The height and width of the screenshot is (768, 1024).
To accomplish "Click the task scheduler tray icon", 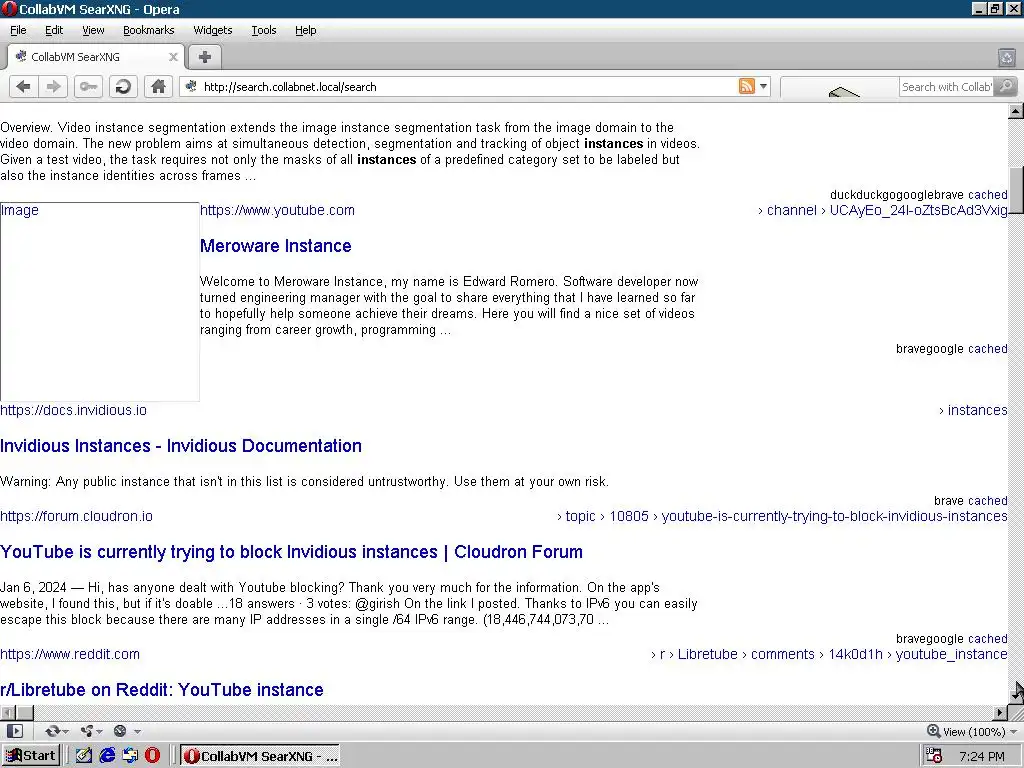I will [x=934, y=756].
